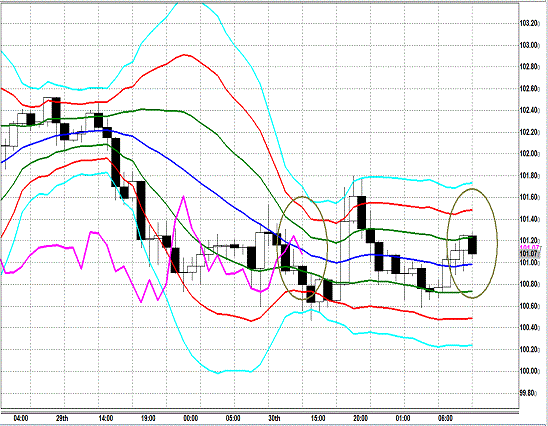Pick the 15:00 time axis label
548x426 pixels.
coord(318,418)
